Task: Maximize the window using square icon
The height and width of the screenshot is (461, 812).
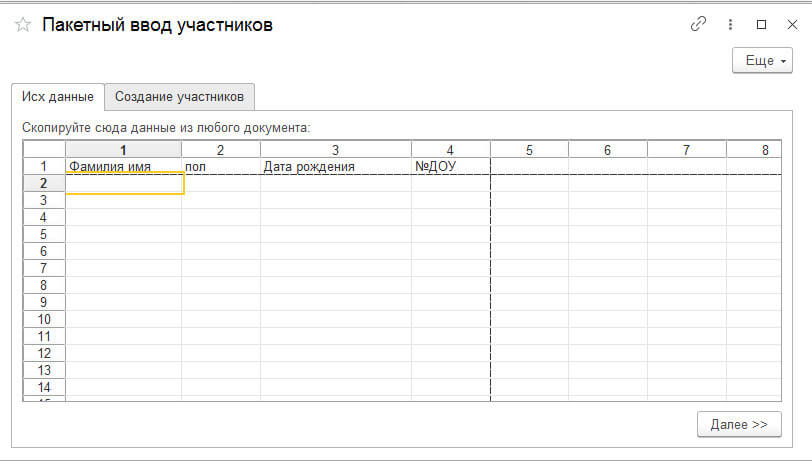Action: [x=761, y=24]
